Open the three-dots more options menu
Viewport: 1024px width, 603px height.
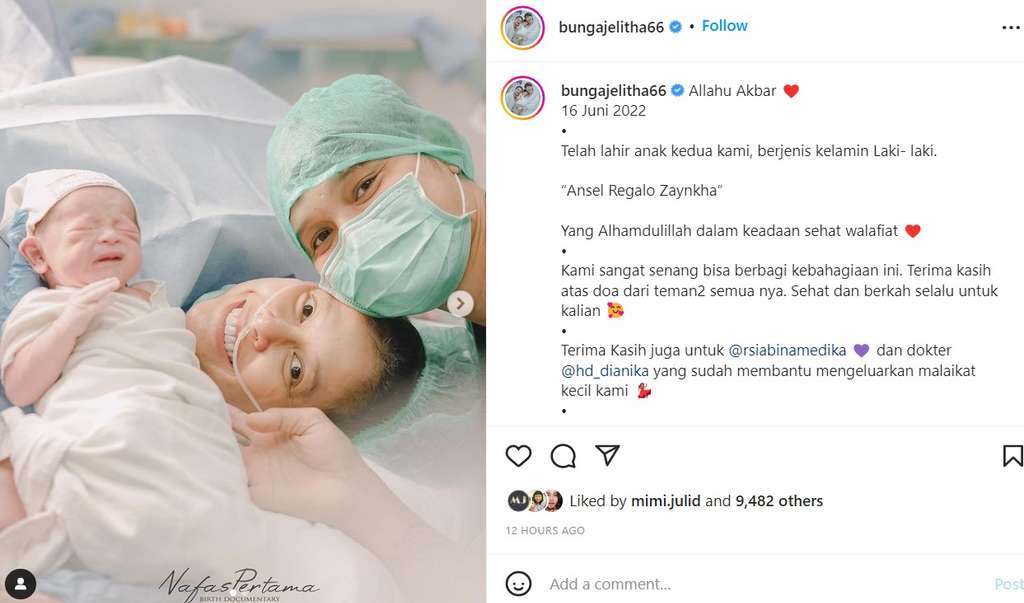point(1011,27)
